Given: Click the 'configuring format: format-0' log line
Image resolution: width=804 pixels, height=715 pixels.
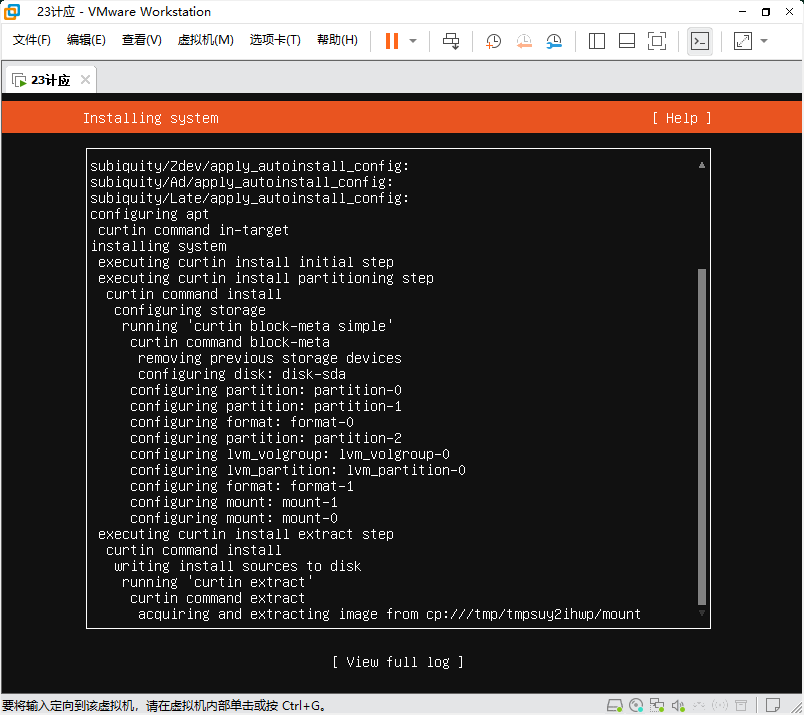Looking at the screenshot, I should click(242, 422).
